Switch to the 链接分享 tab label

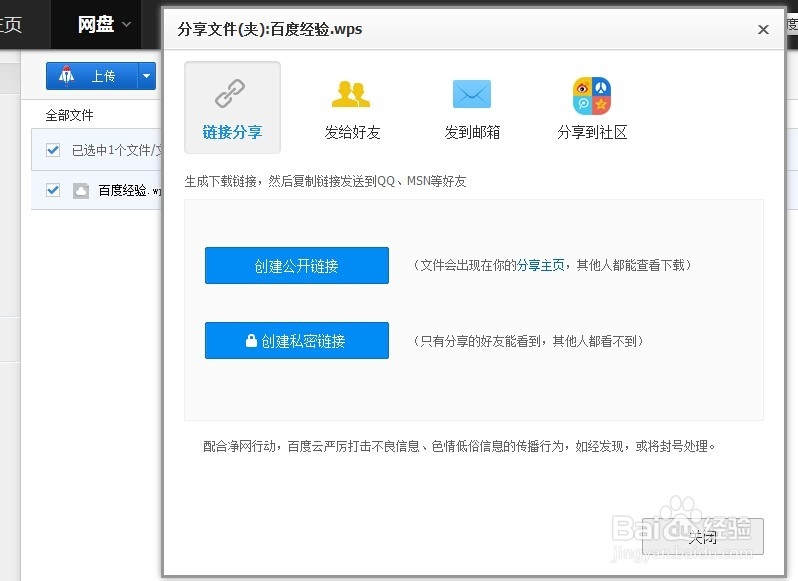tap(232, 132)
